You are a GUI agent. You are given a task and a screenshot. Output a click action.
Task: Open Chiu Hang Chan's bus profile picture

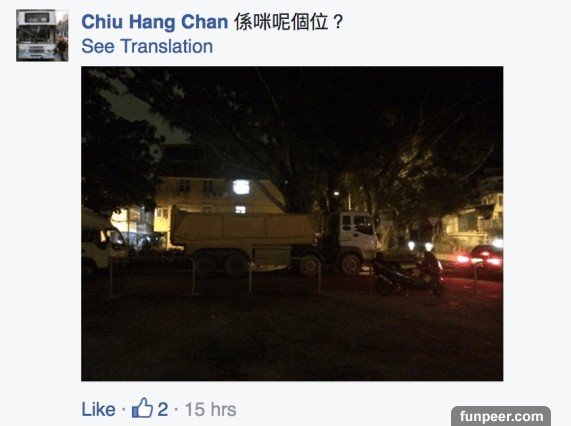pyautogui.click(x=42, y=35)
